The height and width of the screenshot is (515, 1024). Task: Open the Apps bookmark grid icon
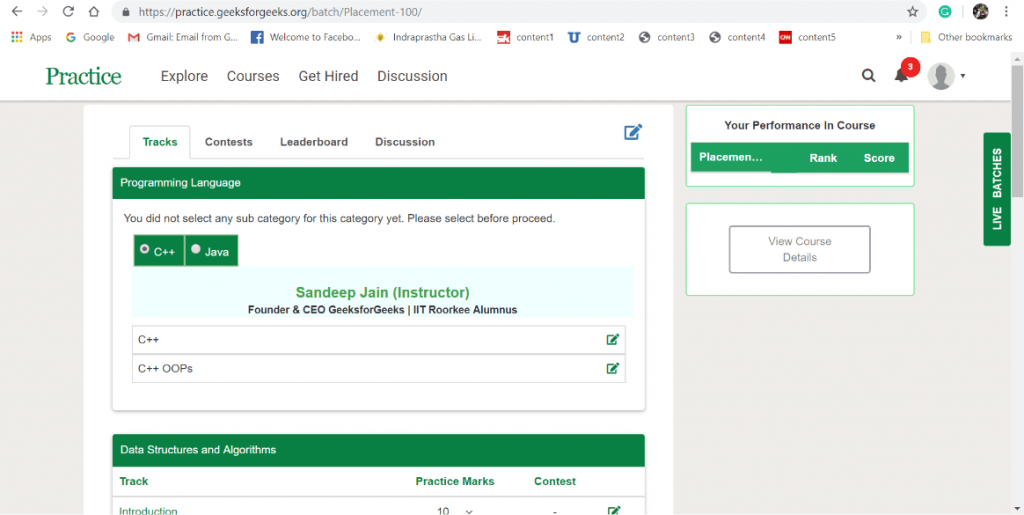(x=17, y=37)
